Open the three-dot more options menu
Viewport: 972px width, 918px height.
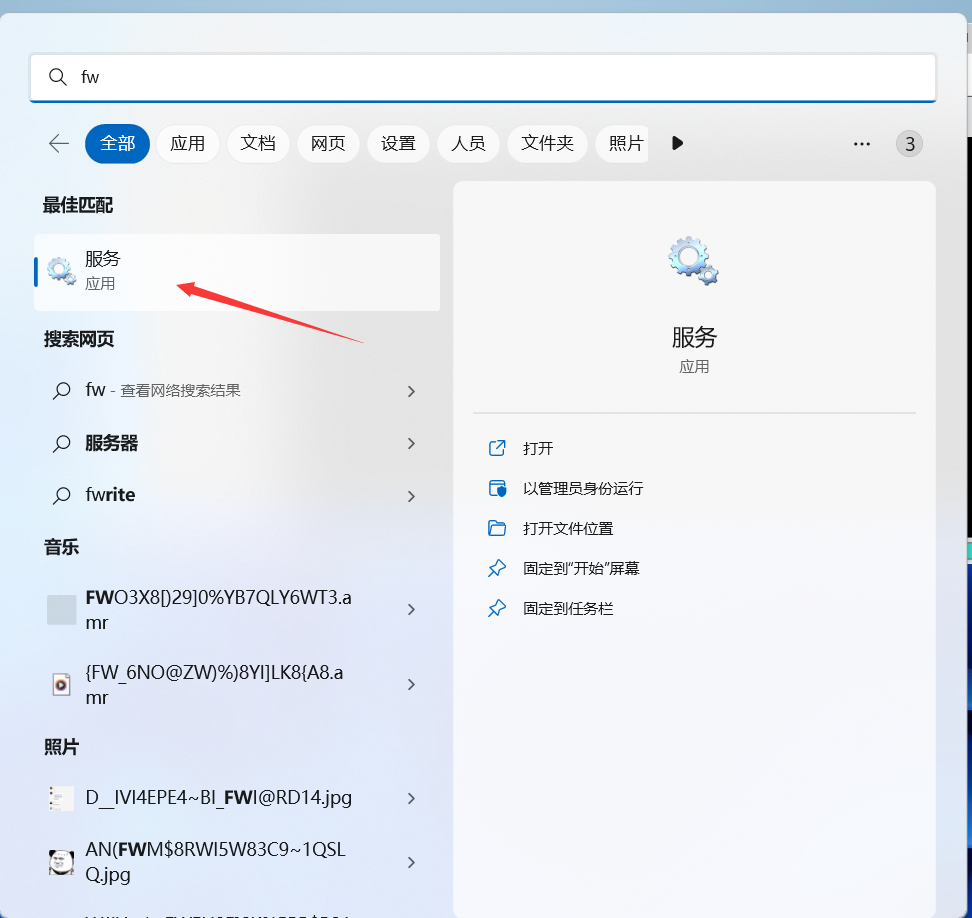pos(862,144)
